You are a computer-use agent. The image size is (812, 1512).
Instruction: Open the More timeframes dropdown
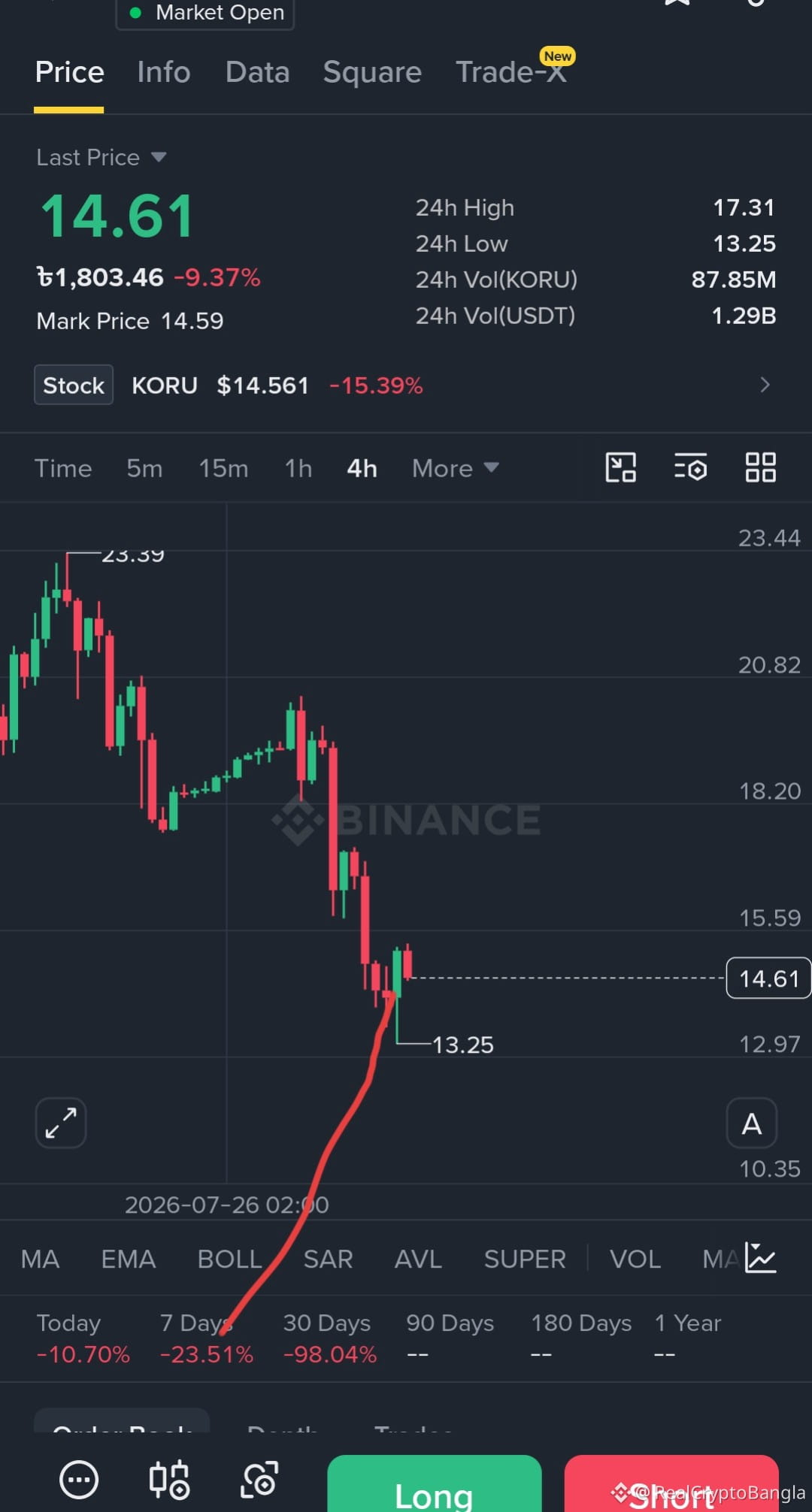(456, 468)
